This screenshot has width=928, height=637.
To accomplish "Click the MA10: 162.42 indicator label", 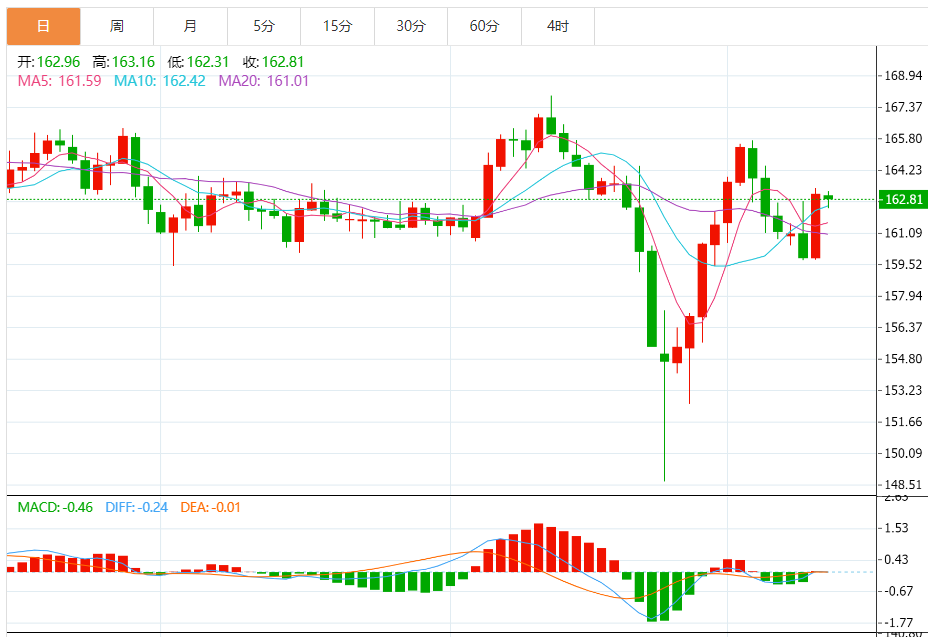I will [x=160, y=81].
